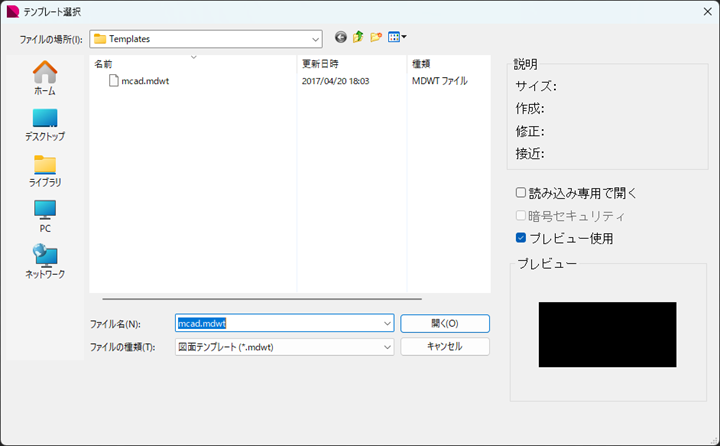Uncheck プレビュー使用 checkbox

521,237
